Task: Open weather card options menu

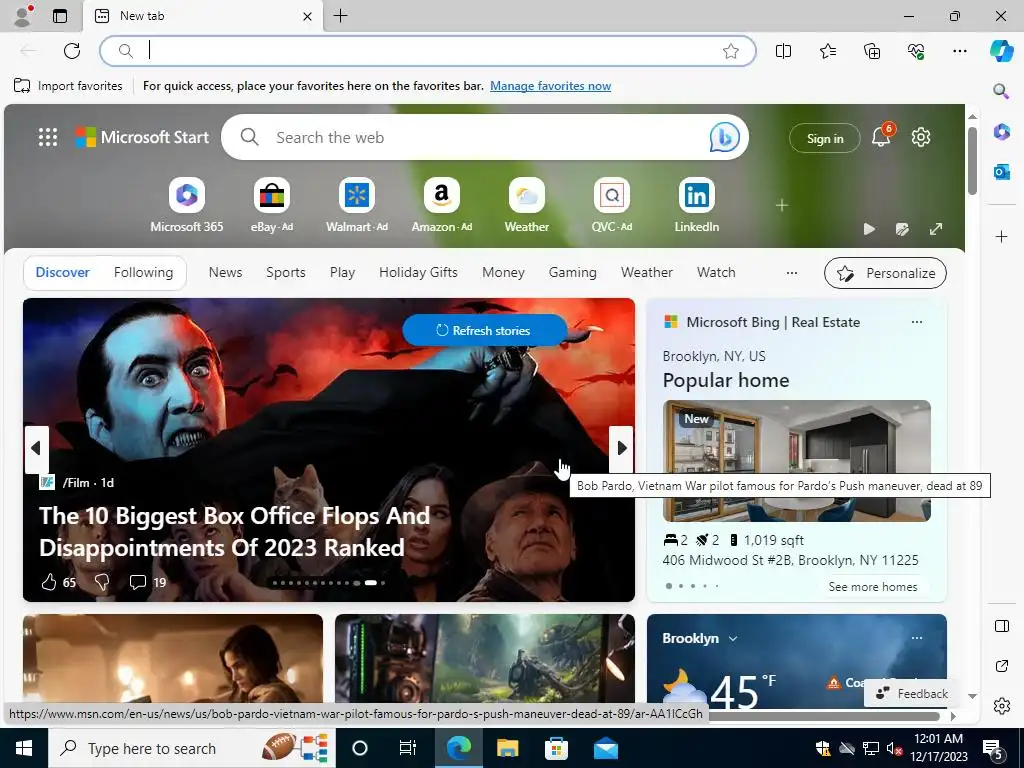Action: coord(917,638)
